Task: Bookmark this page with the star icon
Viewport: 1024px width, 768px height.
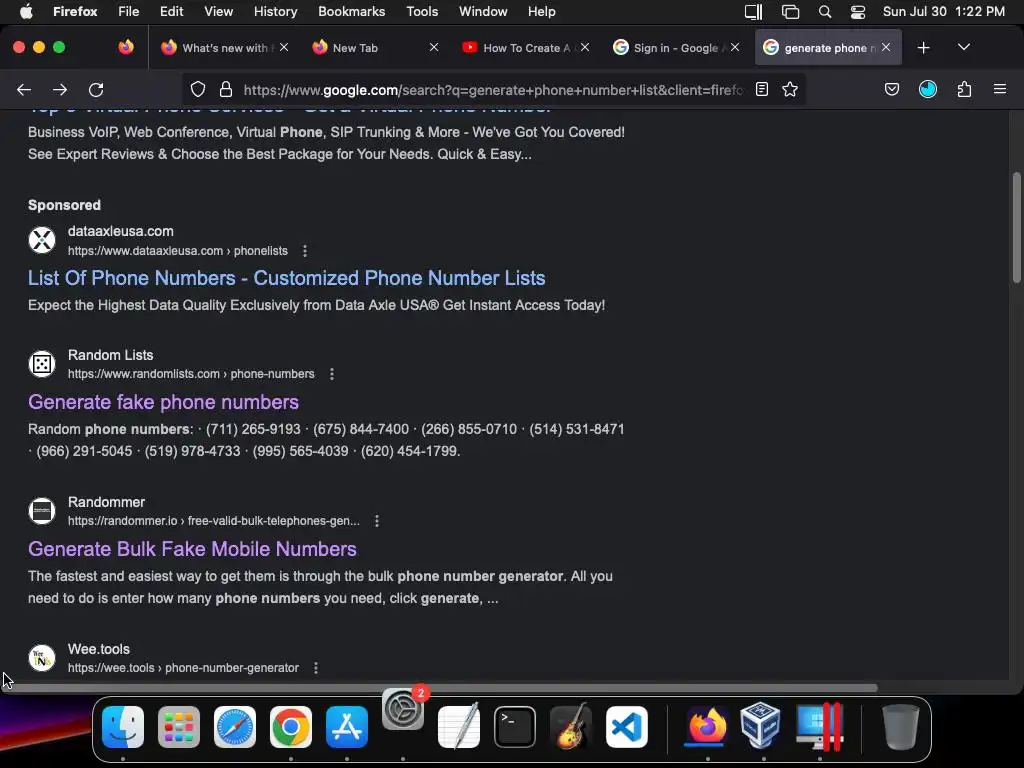Action: point(790,89)
